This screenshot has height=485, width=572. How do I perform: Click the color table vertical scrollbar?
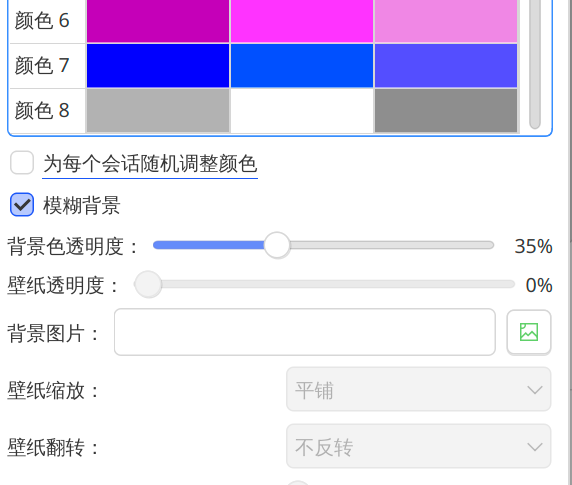(535, 64)
